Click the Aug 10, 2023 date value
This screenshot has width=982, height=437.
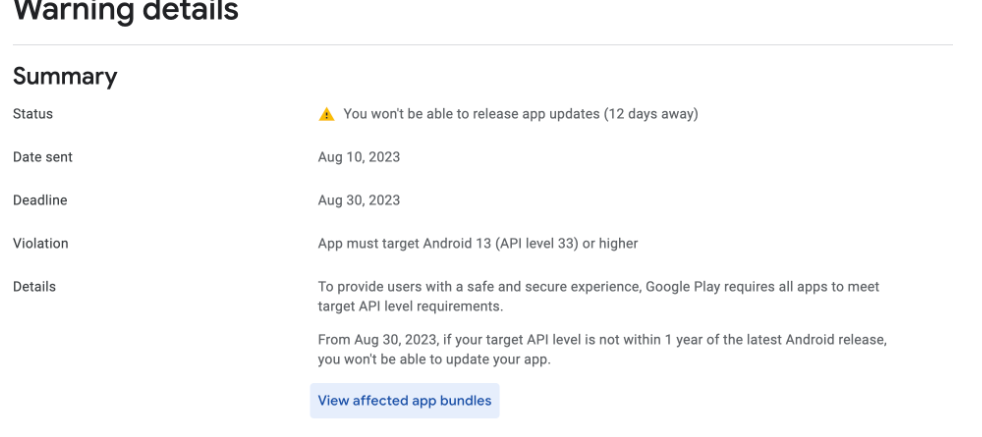pos(359,157)
